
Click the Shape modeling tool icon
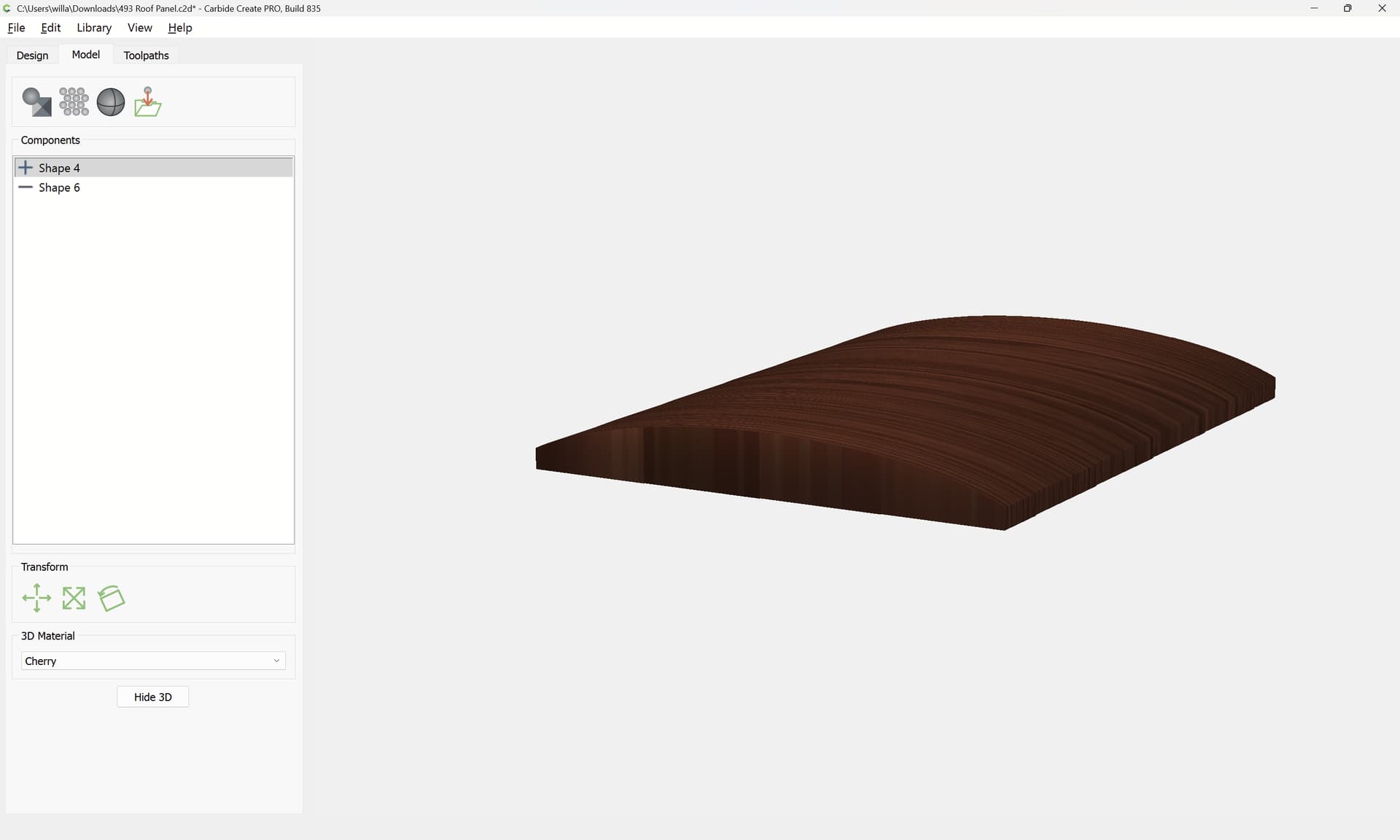pos(36,102)
